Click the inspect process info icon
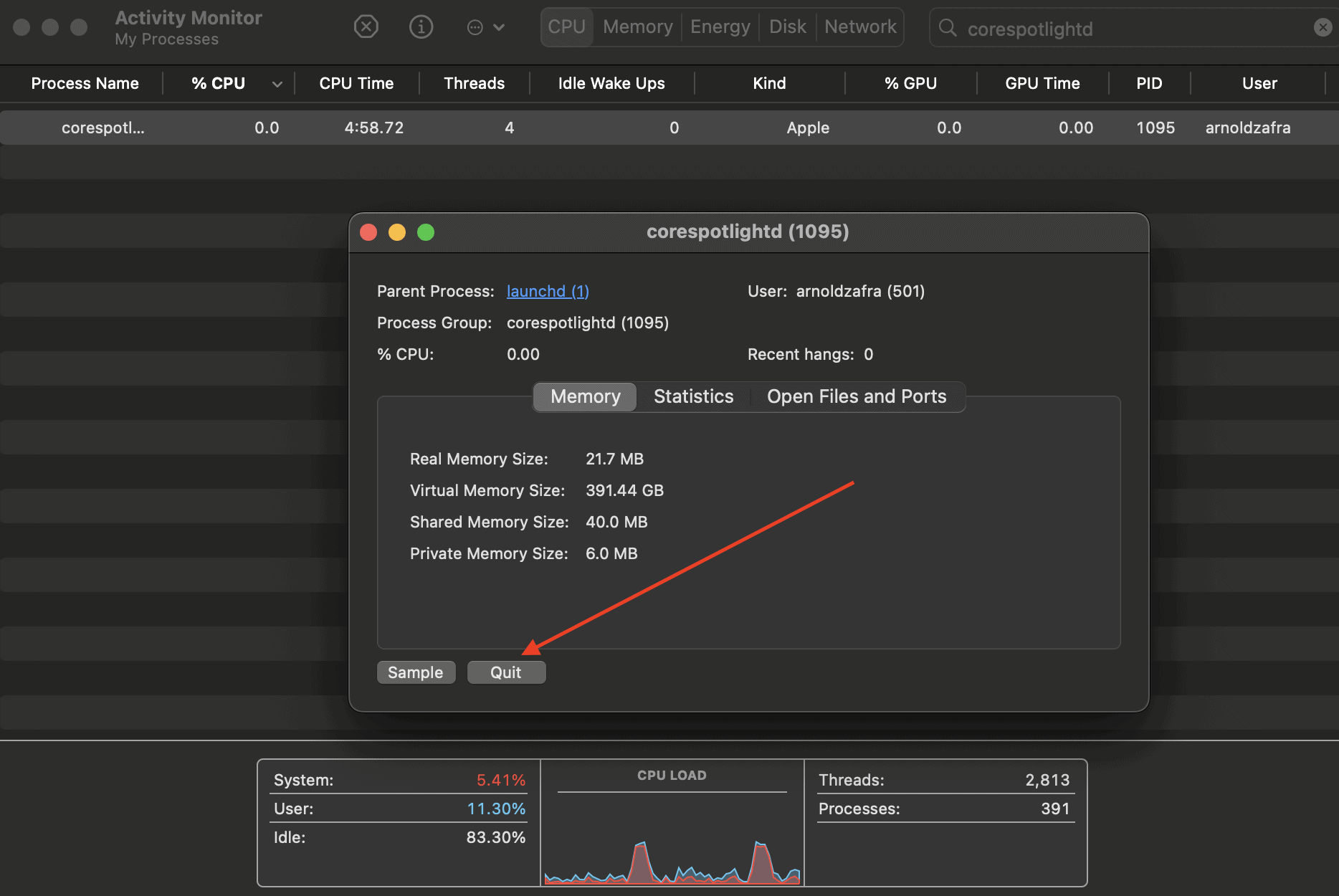Image resolution: width=1339 pixels, height=896 pixels. click(x=421, y=27)
